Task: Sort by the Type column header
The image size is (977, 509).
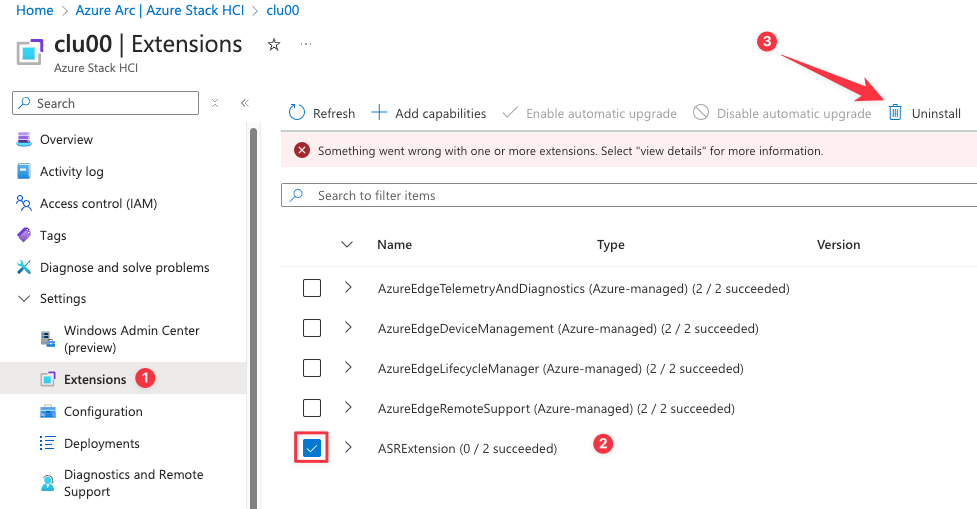Action: click(611, 244)
